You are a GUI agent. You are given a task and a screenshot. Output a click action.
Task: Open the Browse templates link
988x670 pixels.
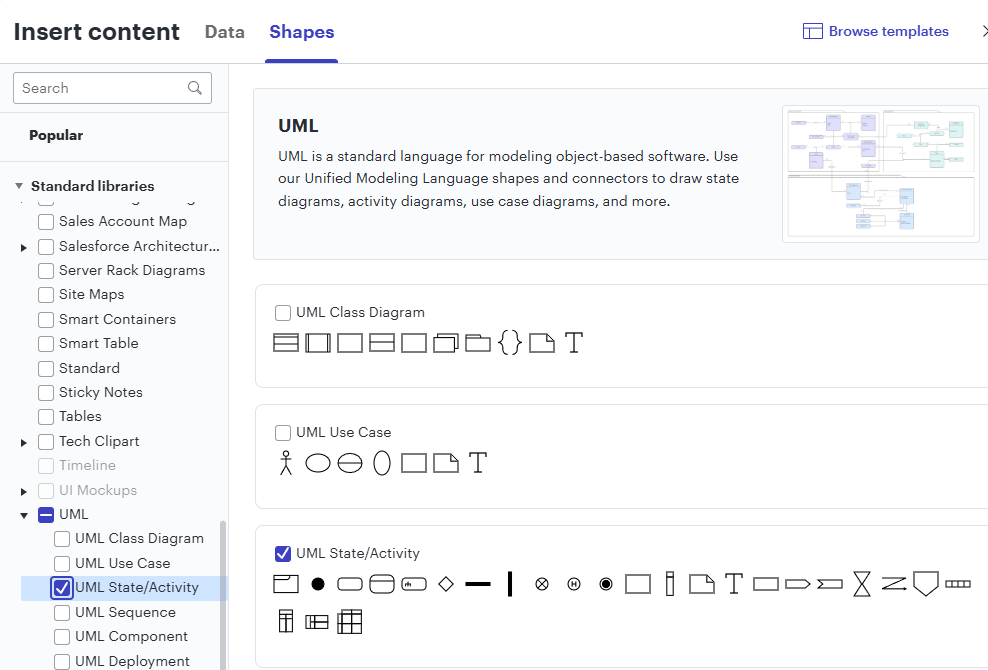(888, 31)
